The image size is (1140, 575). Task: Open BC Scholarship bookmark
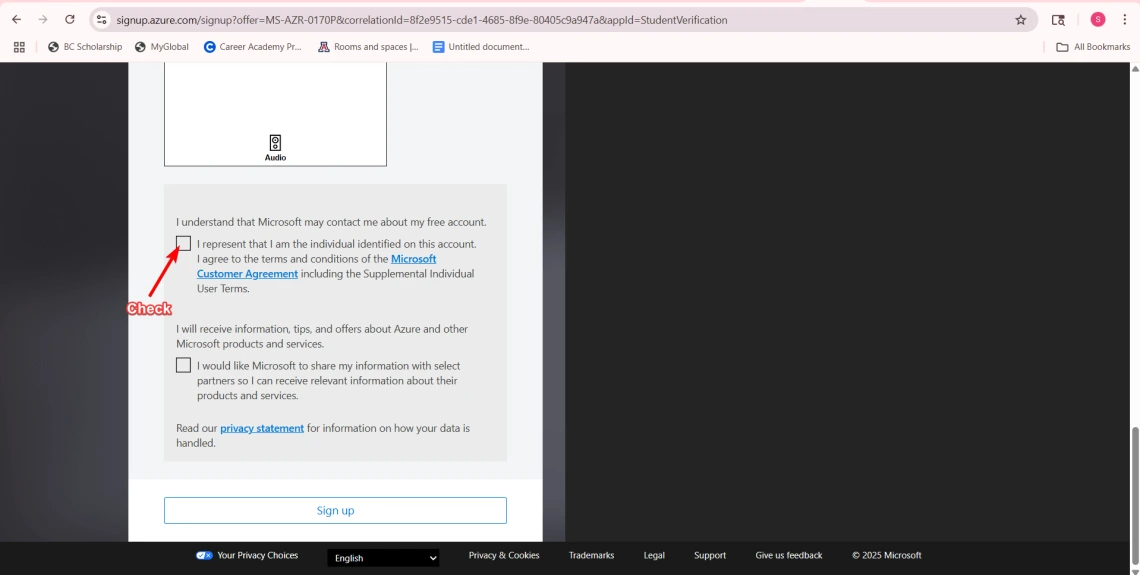85,47
